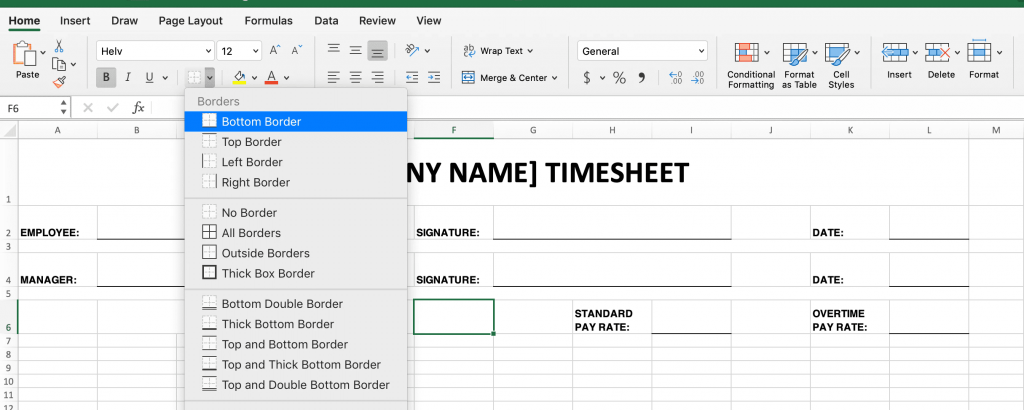Choose Outside Borders option
The height and width of the screenshot is (410, 1024).
(296, 253)
